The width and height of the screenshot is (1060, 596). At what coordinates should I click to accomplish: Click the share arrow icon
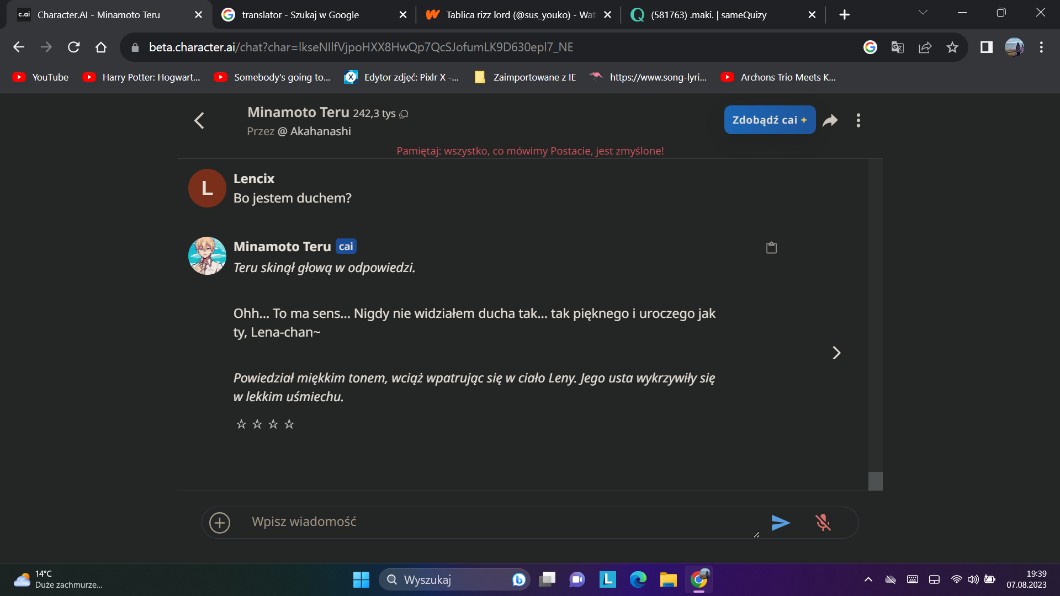(829, 120)
